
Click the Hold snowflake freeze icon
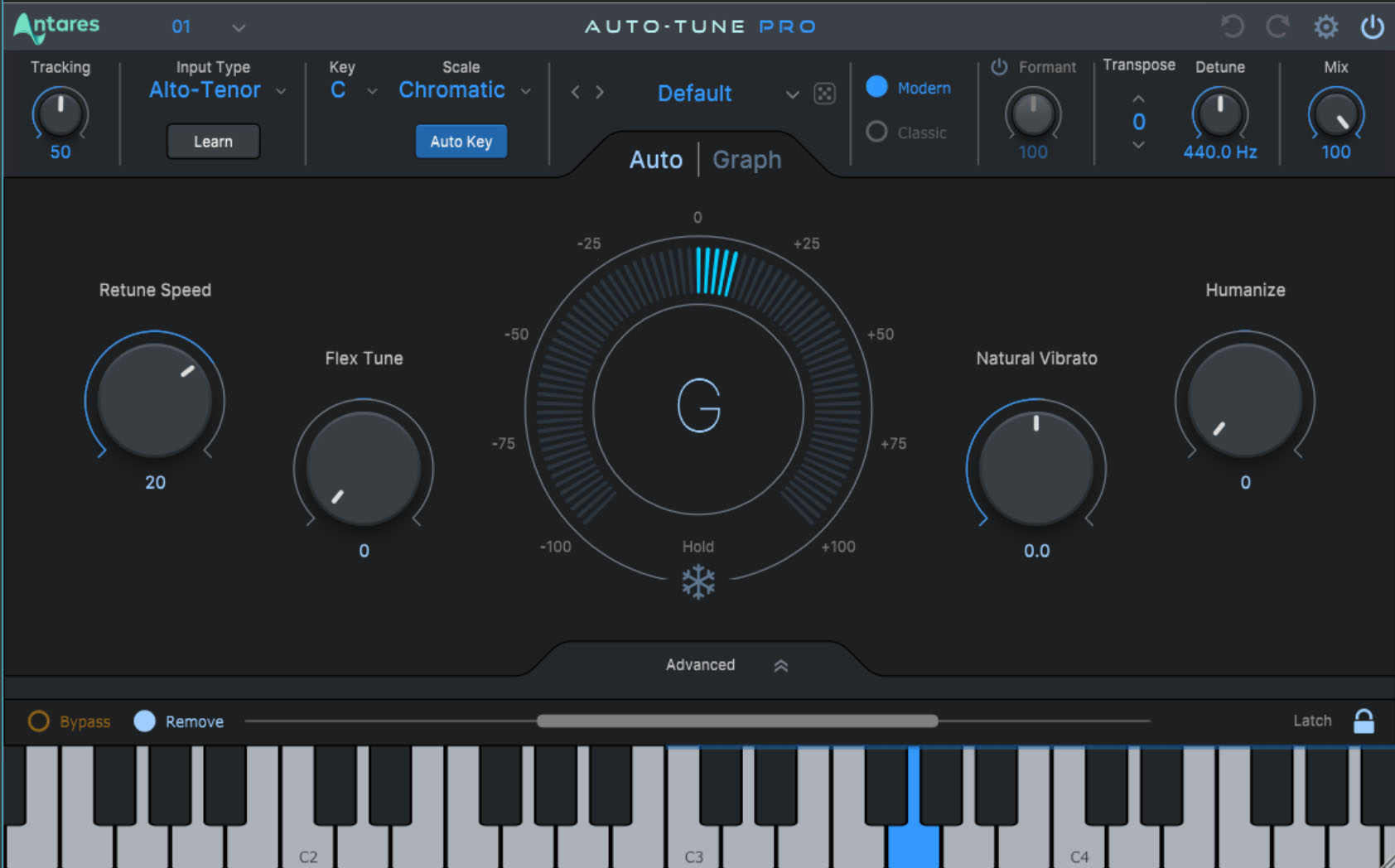tap(698, 582)
